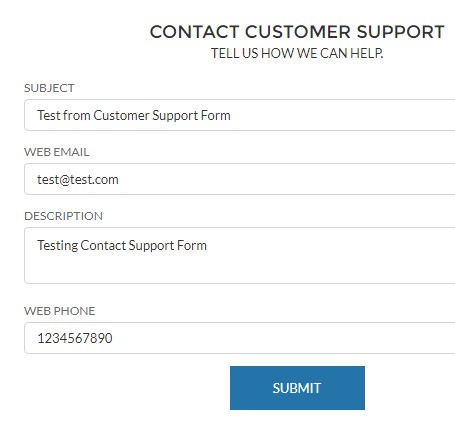
Task: Click the word 'Contact' in the Description text
Action: coord(103,246)
